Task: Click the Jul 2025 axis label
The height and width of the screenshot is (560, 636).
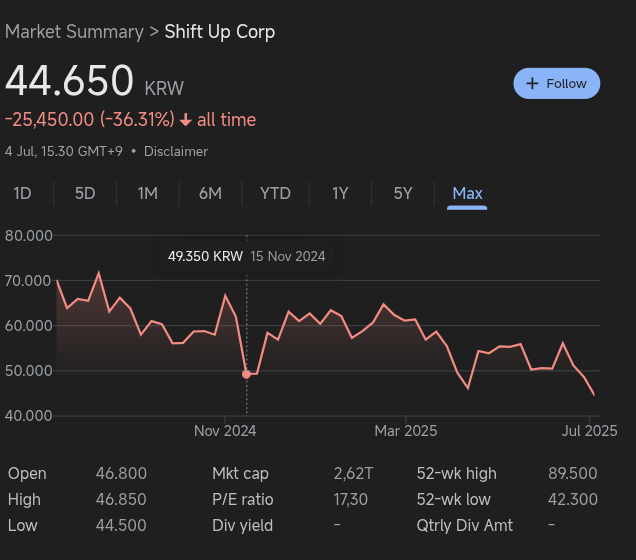Action: point(589,431)
